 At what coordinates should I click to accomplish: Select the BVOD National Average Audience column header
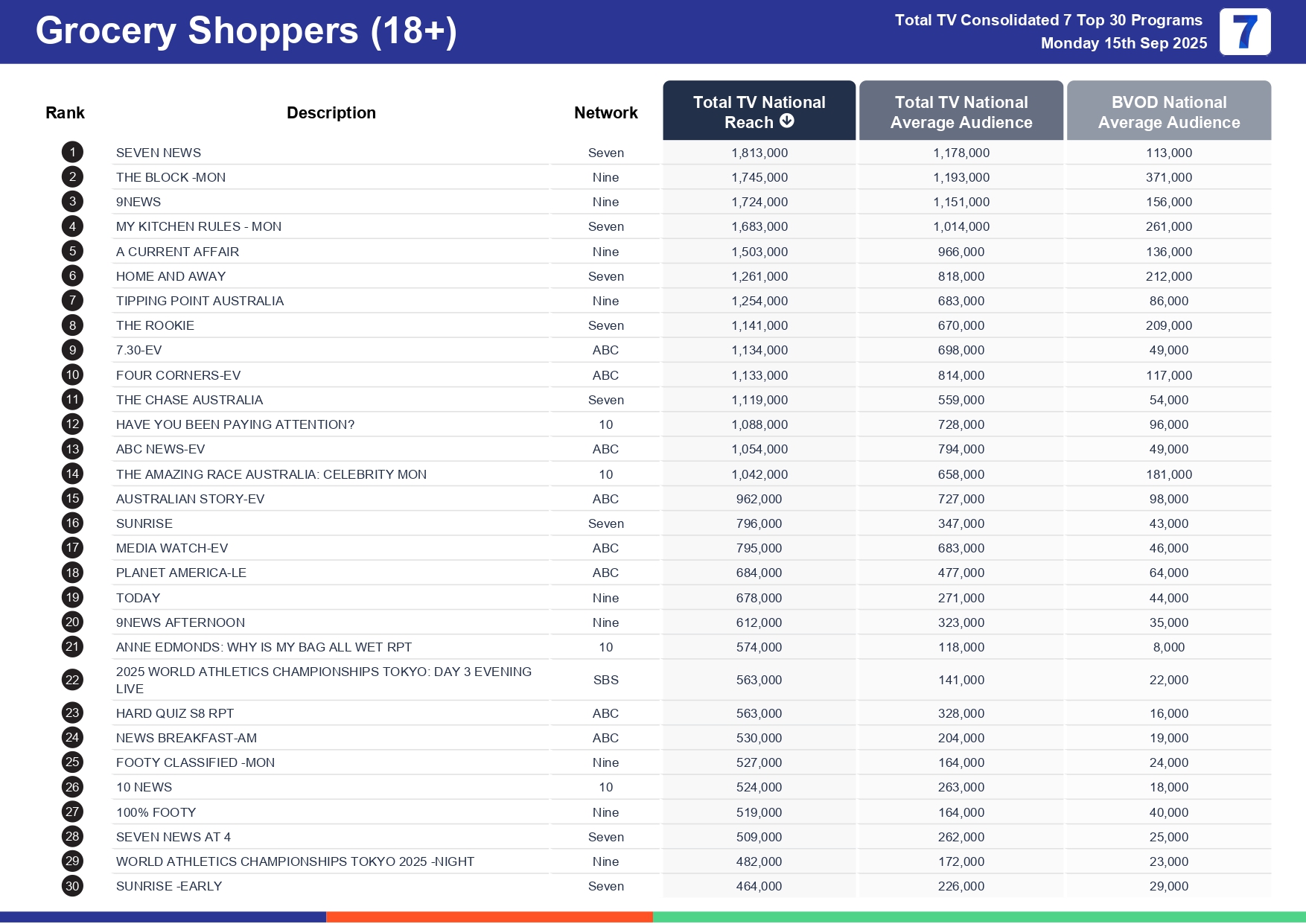1168,112
